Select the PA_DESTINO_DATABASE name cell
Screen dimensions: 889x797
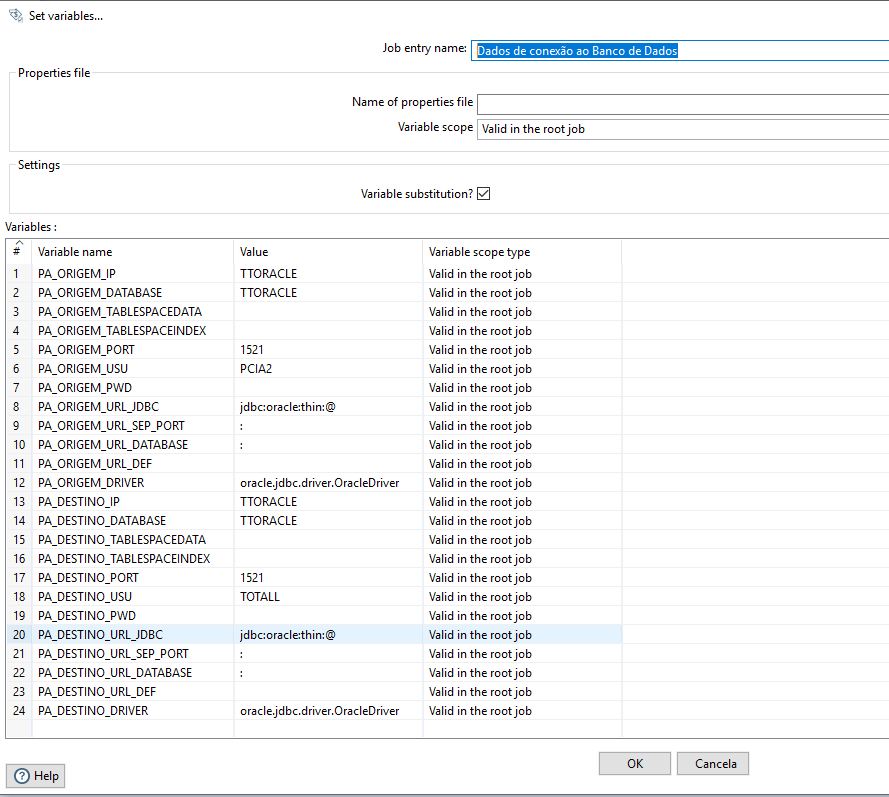(133, 520)
